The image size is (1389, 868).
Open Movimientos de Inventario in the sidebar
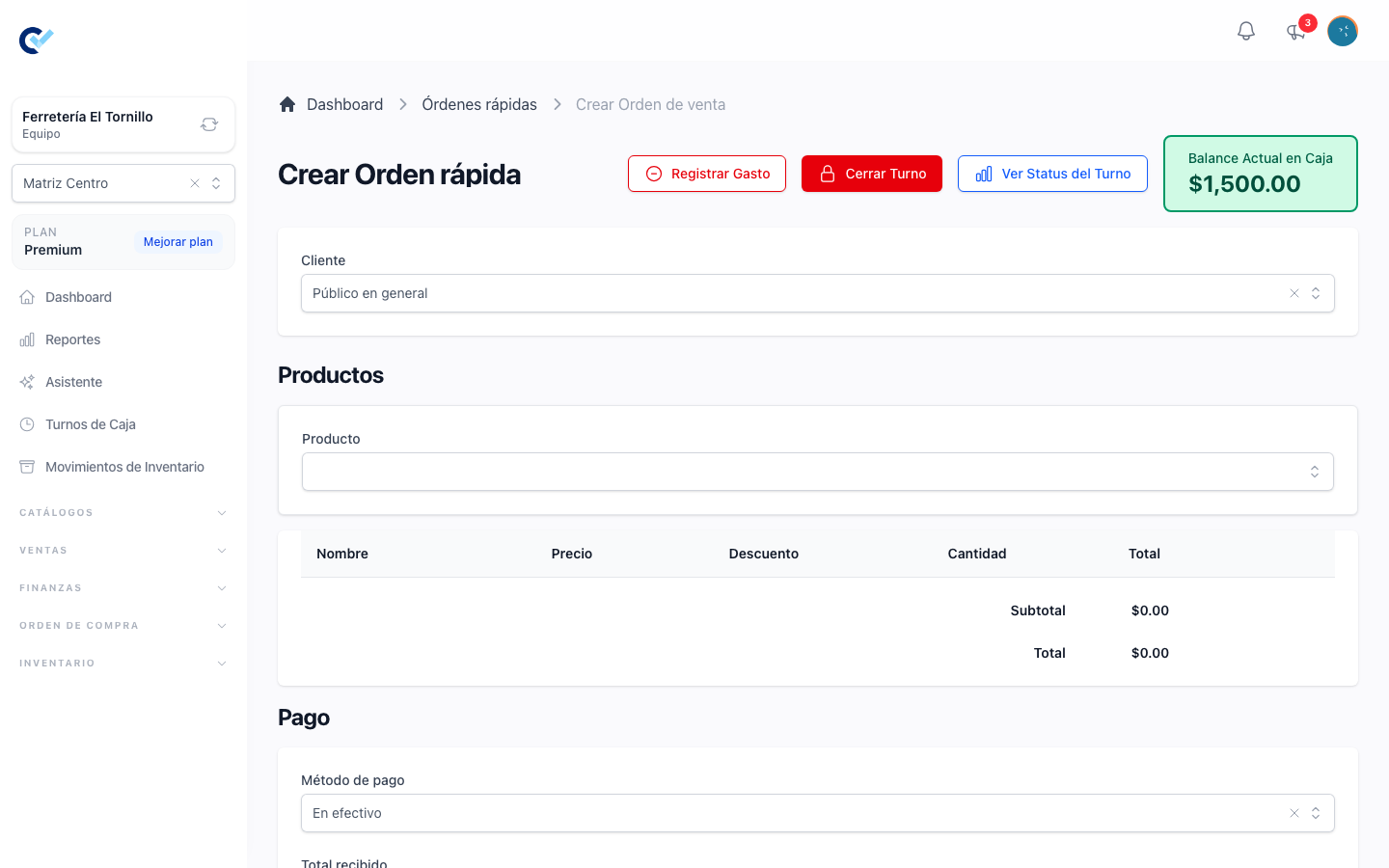[123, 467]
